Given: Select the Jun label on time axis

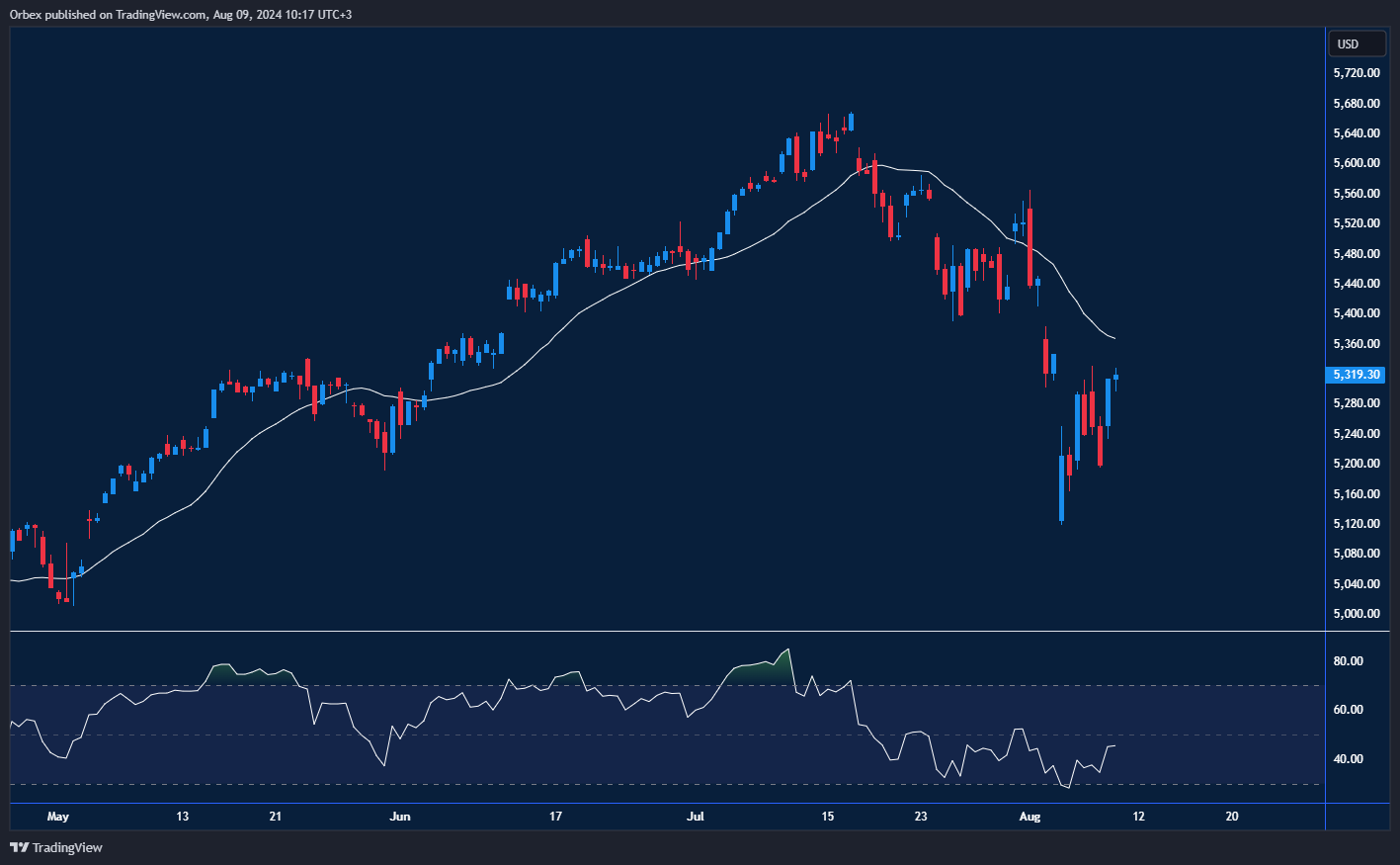Looking at the screenshot, I should 399,817.
